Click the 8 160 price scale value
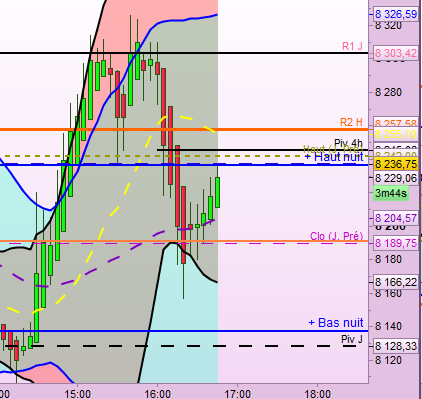Screen dimensions: 422x399 [388, 294]
